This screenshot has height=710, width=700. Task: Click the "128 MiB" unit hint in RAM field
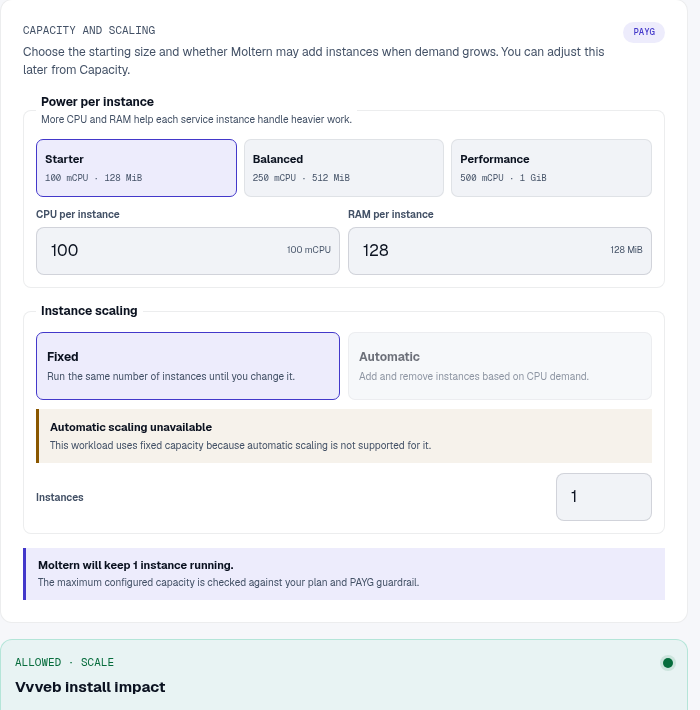pos(626,250)
